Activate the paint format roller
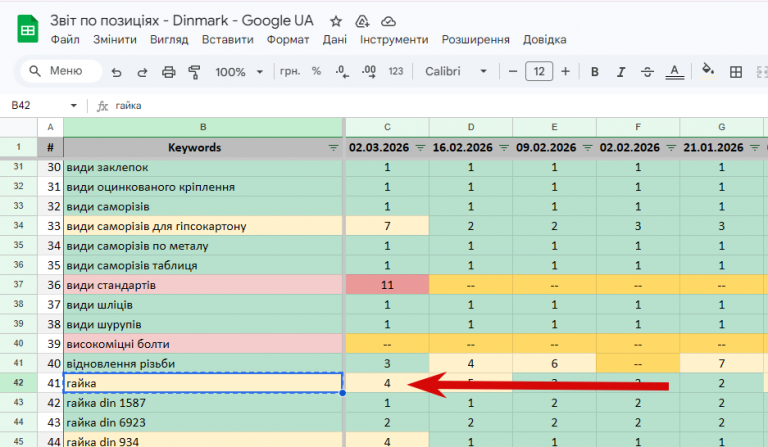Screen dimensions: 768x447 (x=194, y=72)
